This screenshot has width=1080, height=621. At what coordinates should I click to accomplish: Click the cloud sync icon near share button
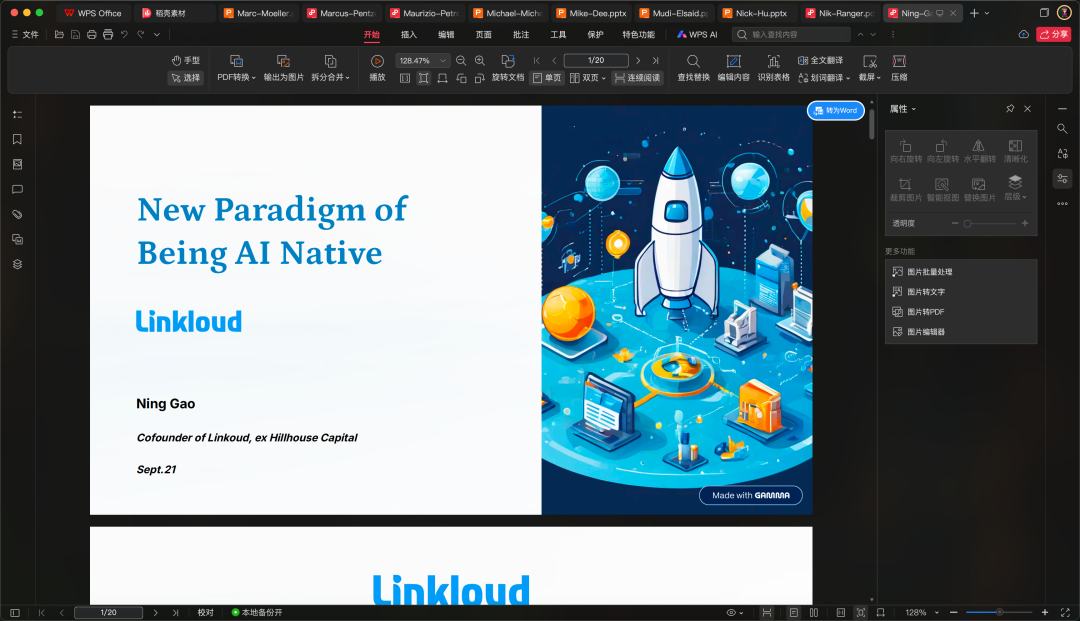pyautogui.click(x=1024, y=34)
